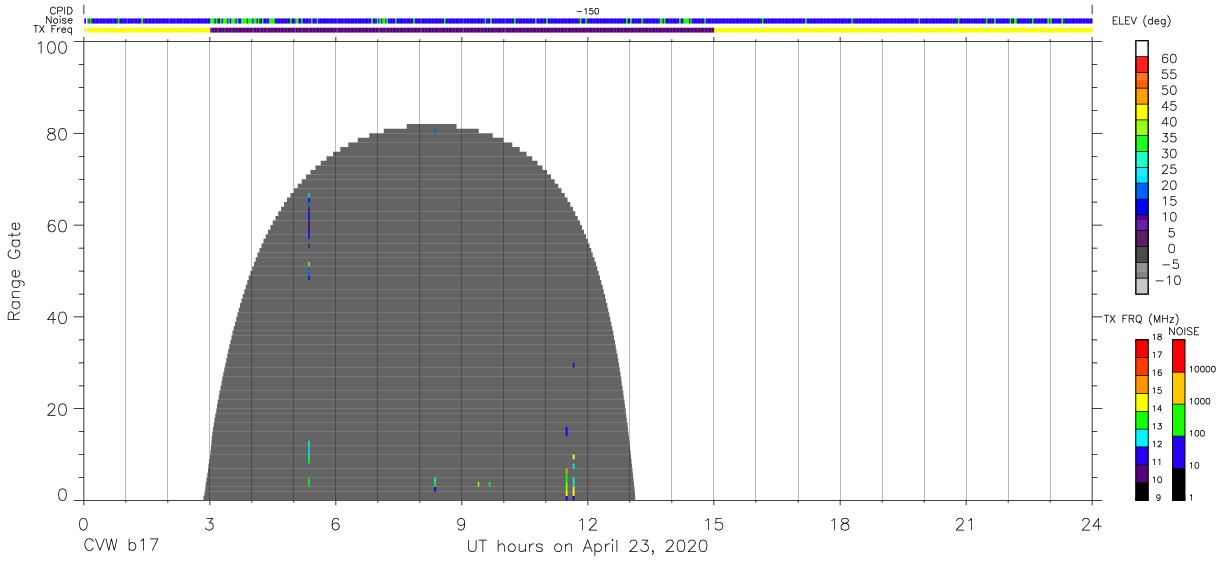Click the blue echo streak near range gate 62
1228x567 pixels.
(x=309, y=217)
